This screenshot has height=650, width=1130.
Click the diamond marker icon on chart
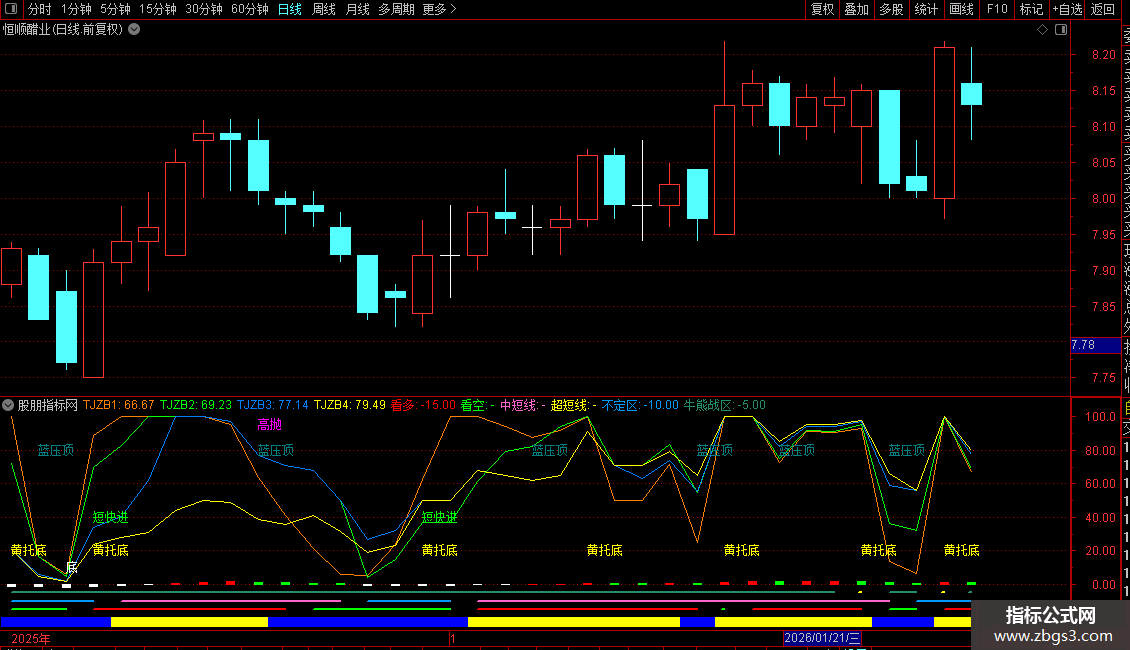click(x=1042, y=30)
